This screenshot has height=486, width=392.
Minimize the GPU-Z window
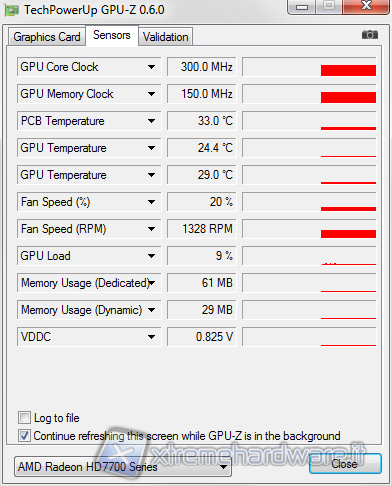pyautogui.click(x=302, y=7)
